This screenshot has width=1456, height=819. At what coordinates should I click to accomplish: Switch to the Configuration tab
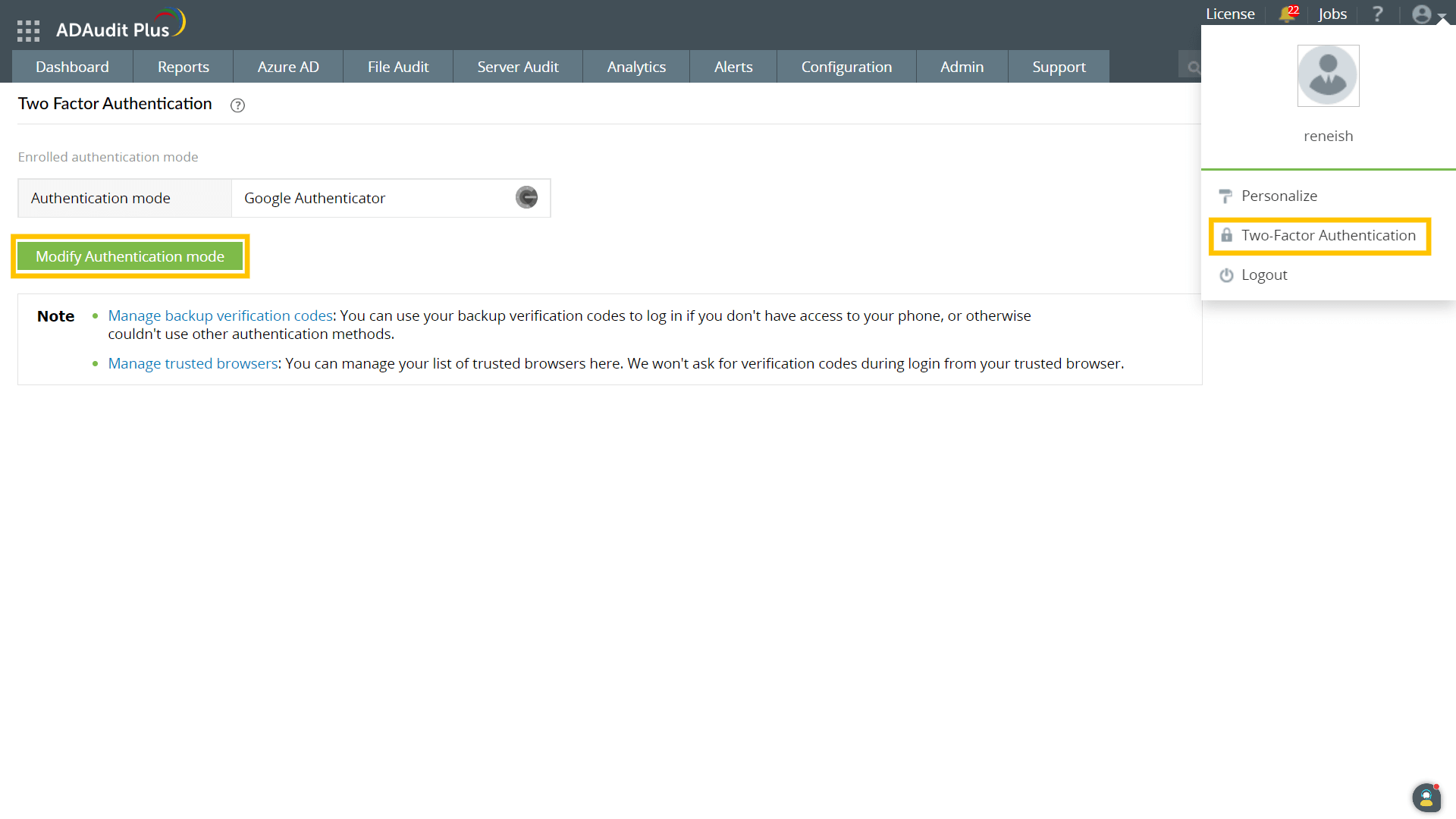coord(846,67)
